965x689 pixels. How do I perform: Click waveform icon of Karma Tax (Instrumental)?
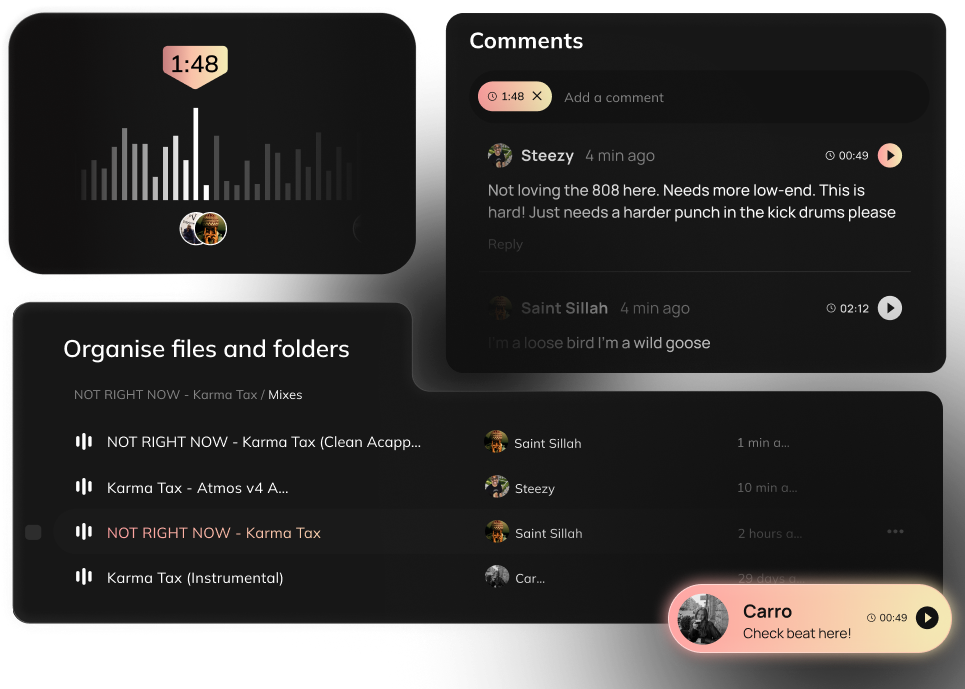pyautogui.click(x=84, y=577)
